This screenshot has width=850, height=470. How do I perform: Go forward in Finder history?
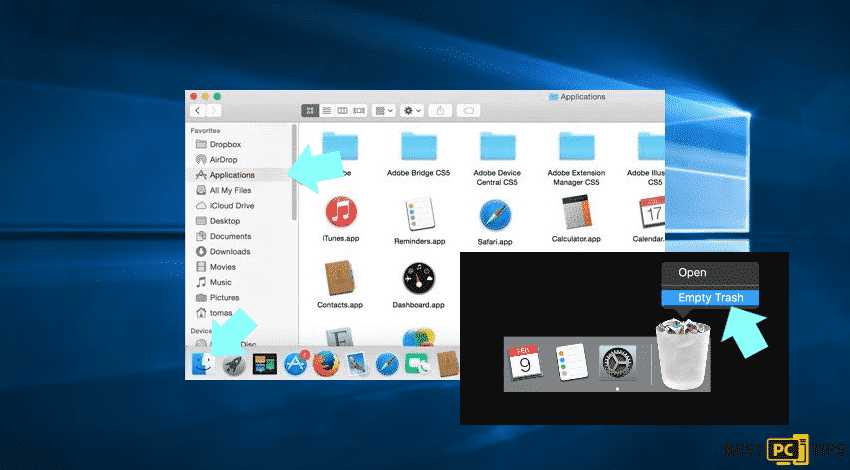[x=214, y=111]
